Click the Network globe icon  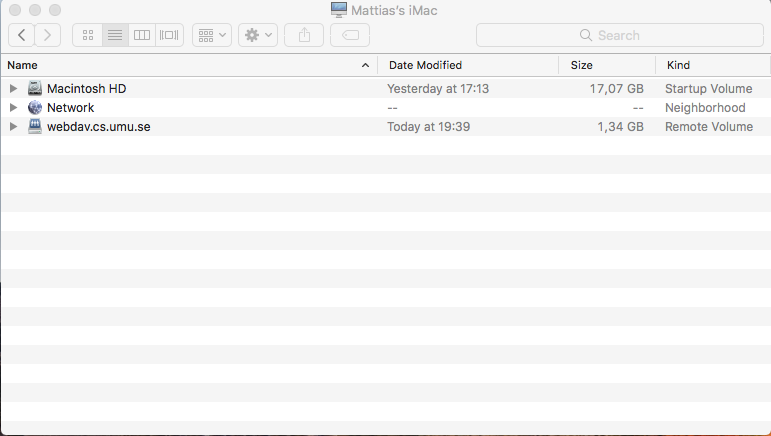point(35,107)
